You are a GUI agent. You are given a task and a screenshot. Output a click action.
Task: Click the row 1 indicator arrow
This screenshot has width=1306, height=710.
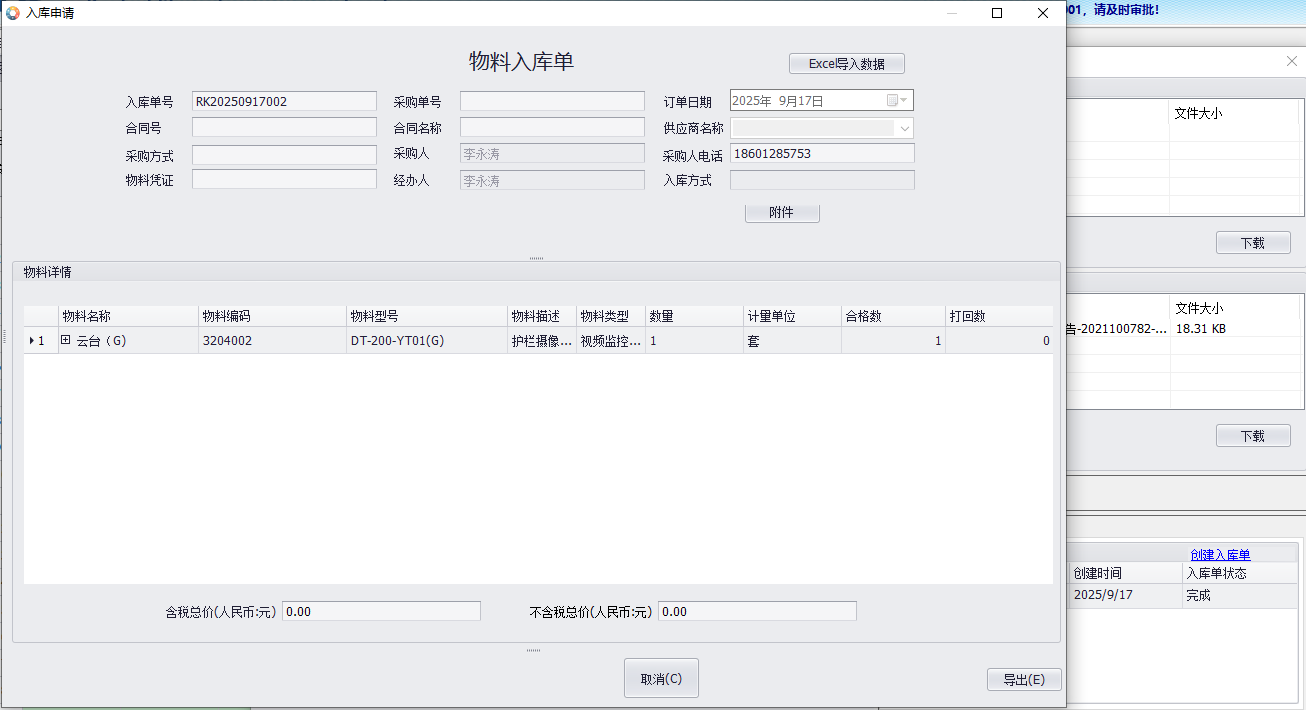32,341
